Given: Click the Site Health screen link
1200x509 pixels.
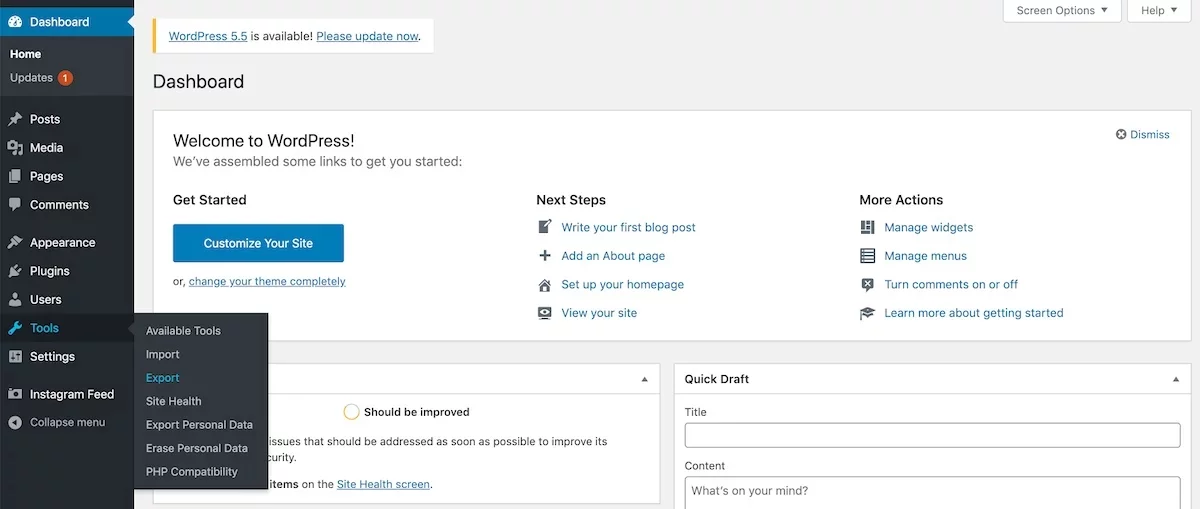Looking at the screenshot, I should (383, 484).
